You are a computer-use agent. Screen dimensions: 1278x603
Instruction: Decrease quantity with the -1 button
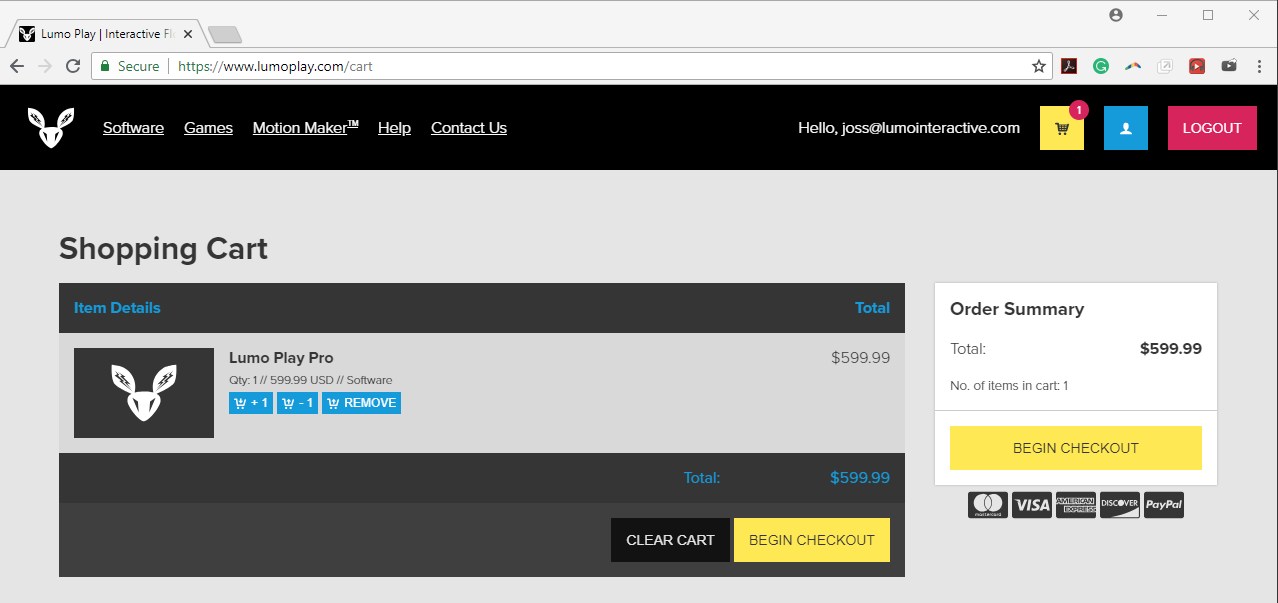point(298,403)
